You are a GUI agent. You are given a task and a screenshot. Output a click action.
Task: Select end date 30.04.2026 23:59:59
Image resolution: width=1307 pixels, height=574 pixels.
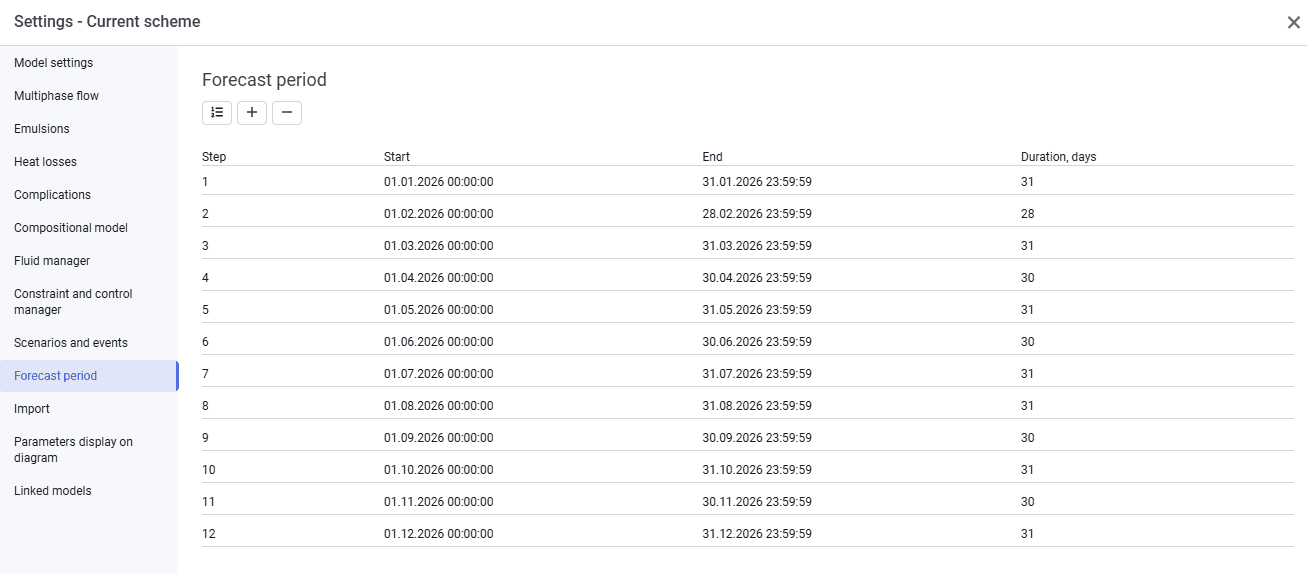click(757, 278)
